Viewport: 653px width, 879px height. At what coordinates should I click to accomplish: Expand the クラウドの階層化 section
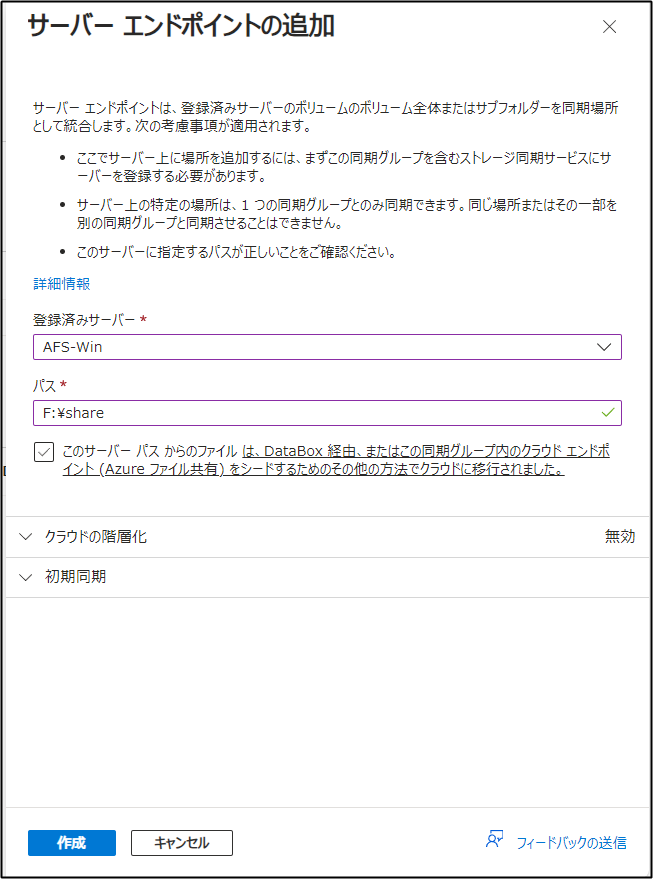pyautogui.click(x=327, y=536)
